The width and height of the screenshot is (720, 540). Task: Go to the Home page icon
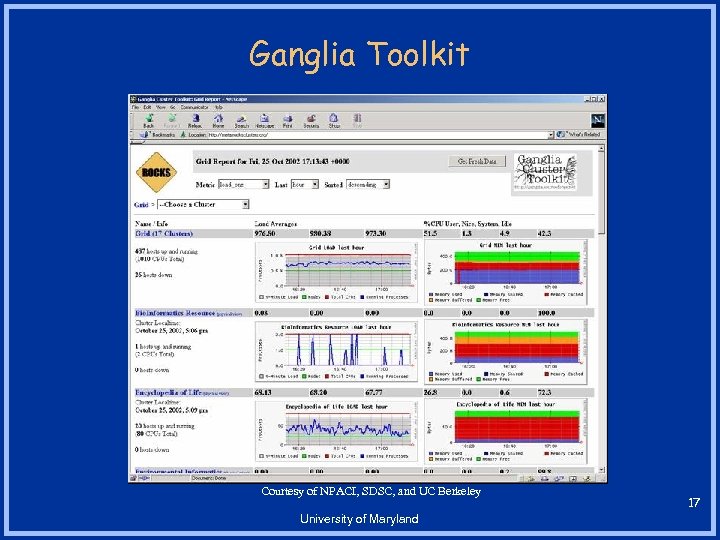click(218, 121)
